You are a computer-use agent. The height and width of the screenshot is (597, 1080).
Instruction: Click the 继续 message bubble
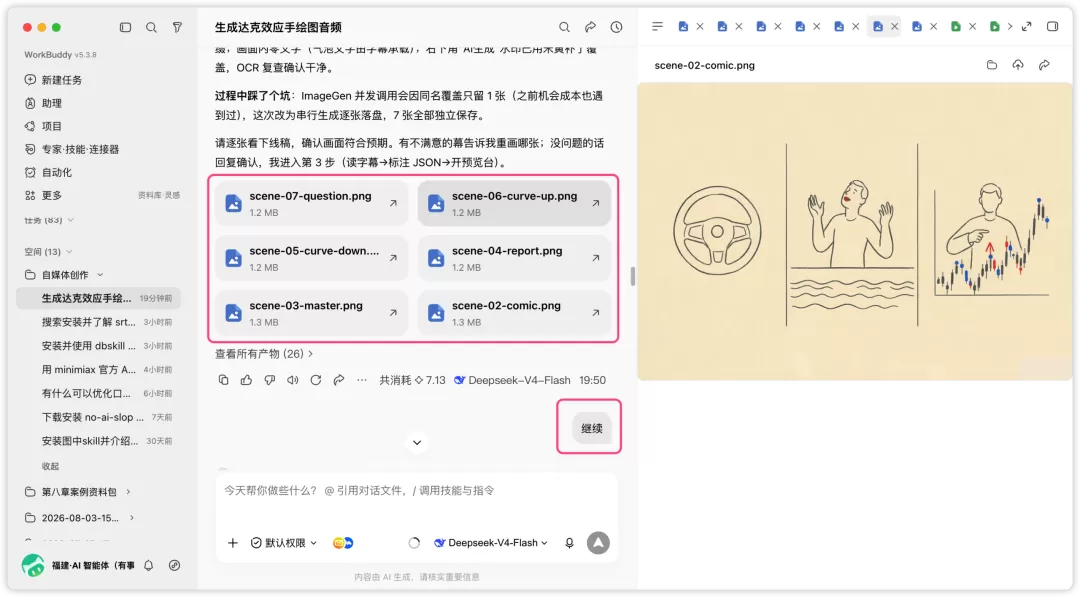[592, 428]
